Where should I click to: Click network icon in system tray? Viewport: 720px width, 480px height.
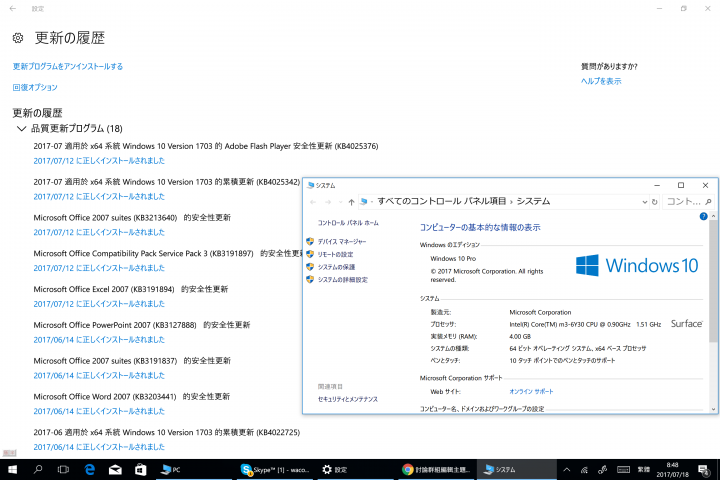click(585, 469)
